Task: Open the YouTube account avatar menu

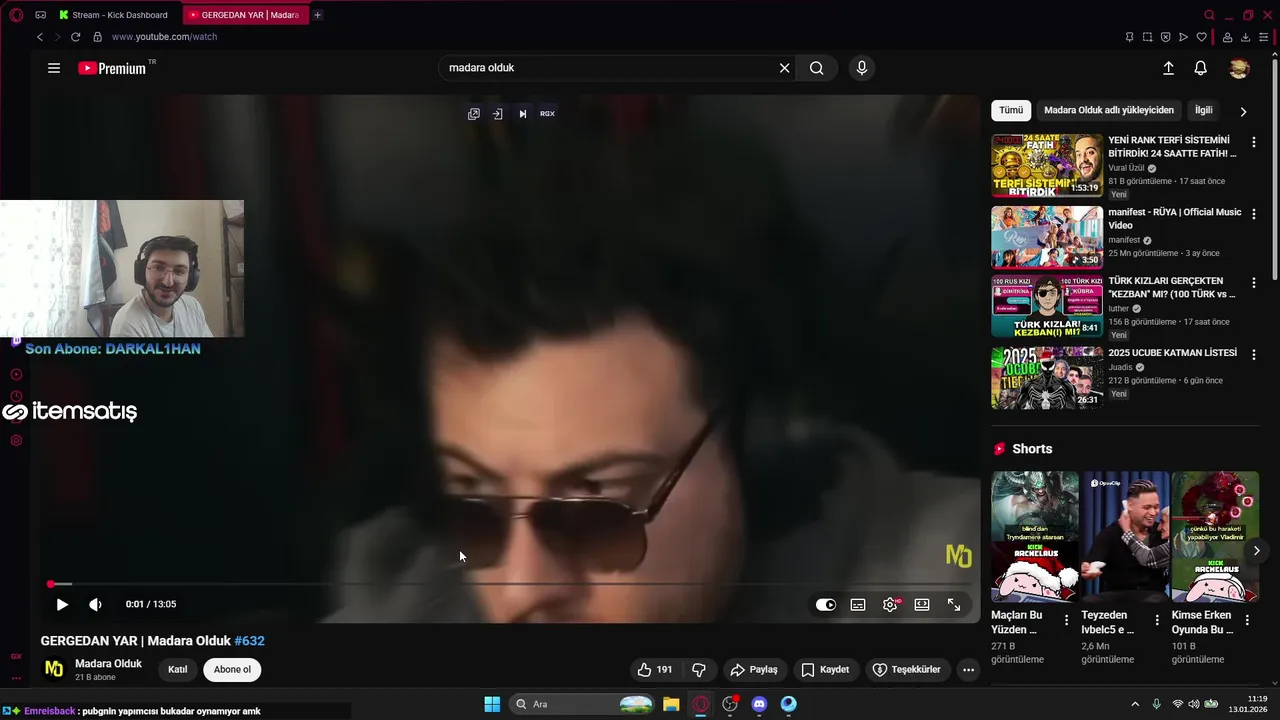Action: coord(1239,68)
